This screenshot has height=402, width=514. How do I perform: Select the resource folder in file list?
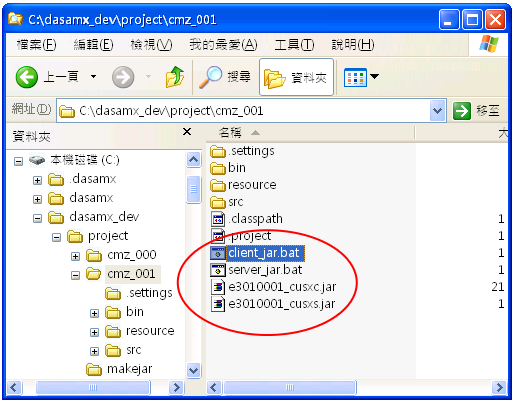243,185
